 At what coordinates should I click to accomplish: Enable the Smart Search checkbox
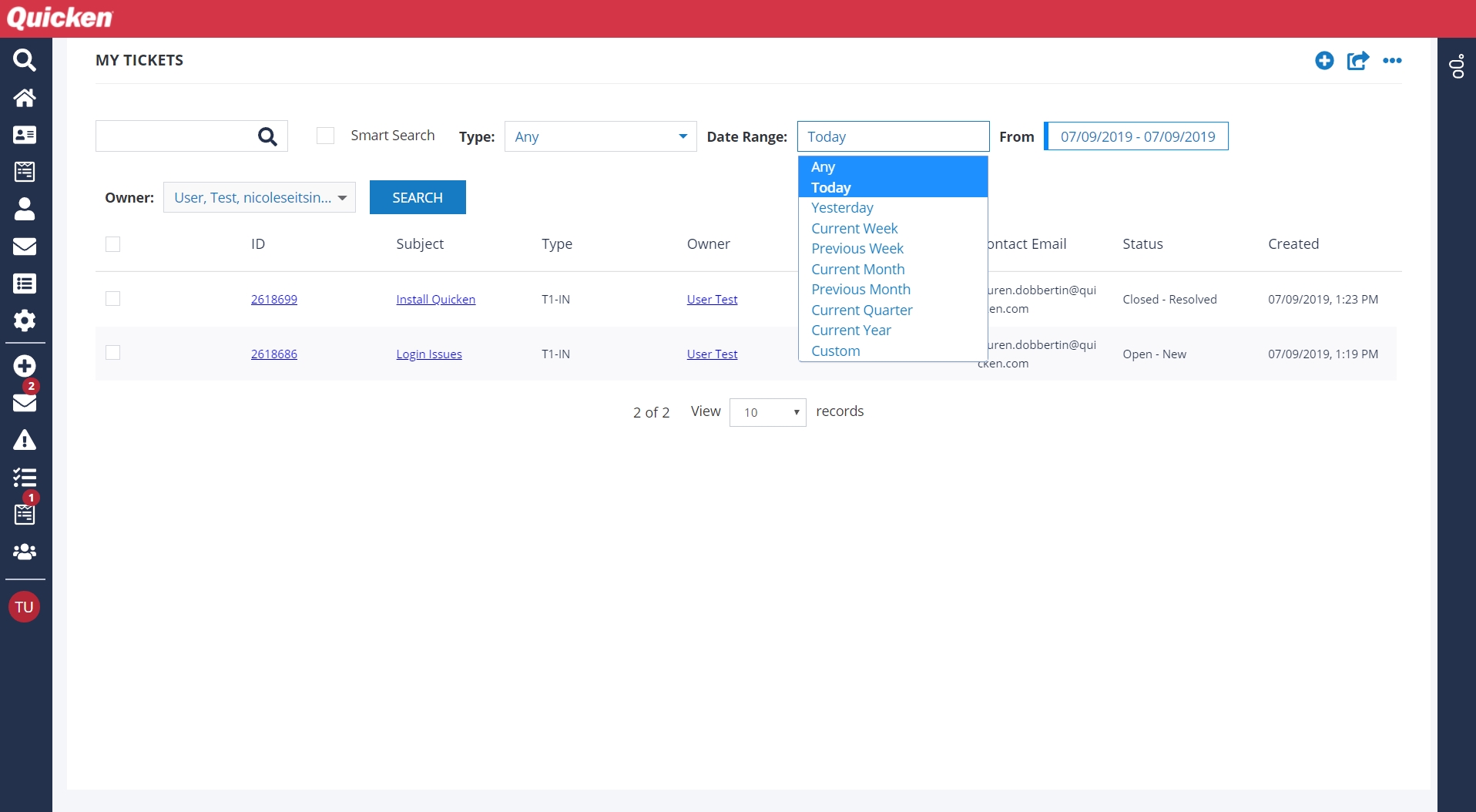point(326,136)
